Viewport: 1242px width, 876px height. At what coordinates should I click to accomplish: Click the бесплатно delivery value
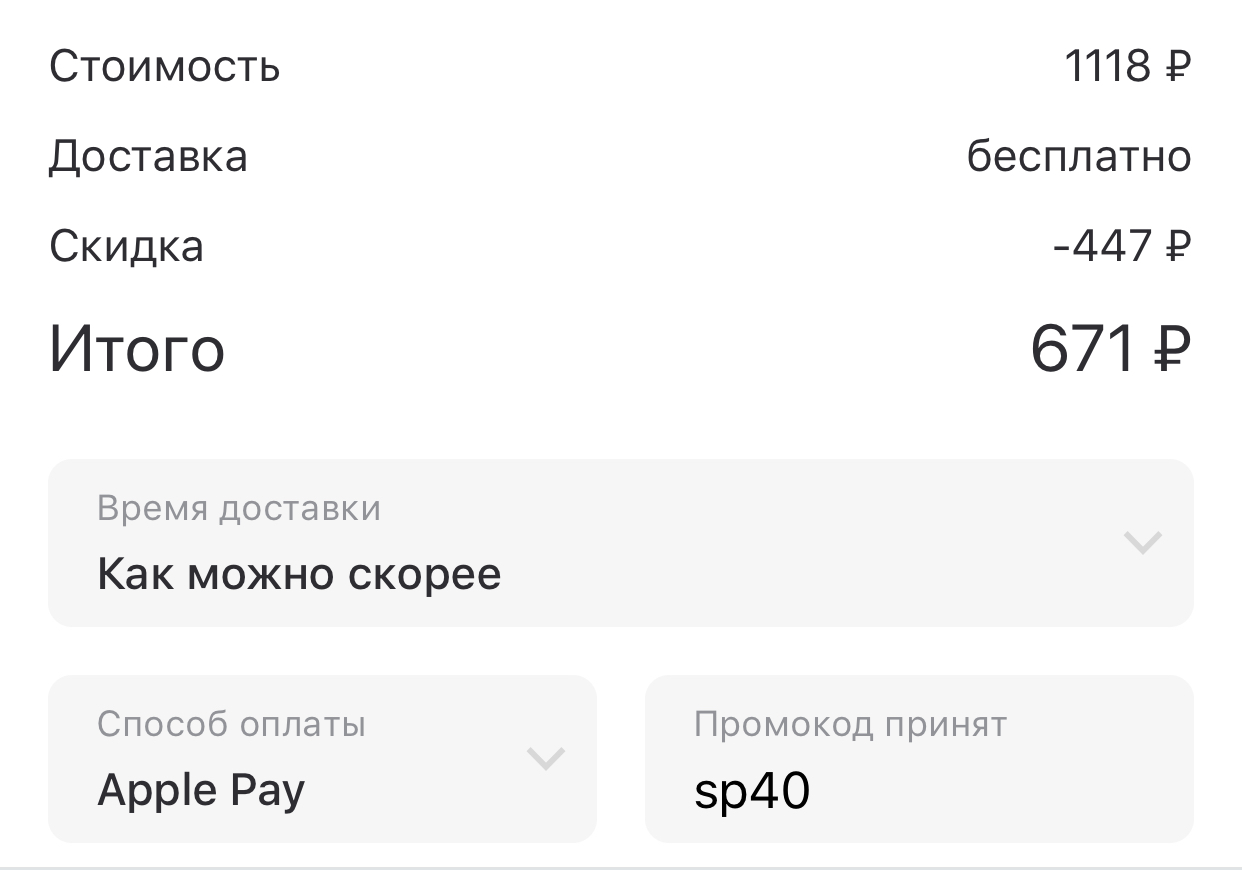point(1079,156)
